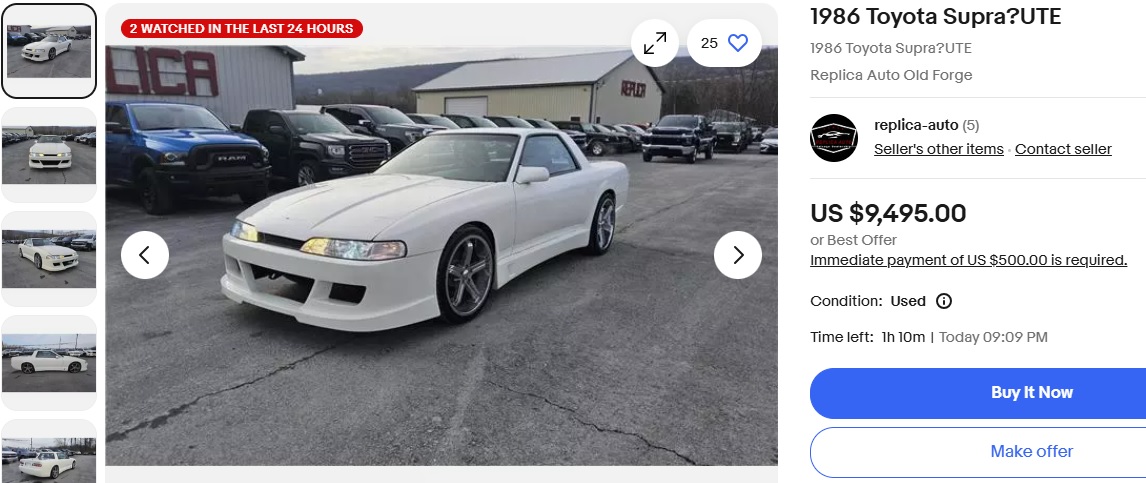Open the Contact seller link

[x=1063, y=149]
